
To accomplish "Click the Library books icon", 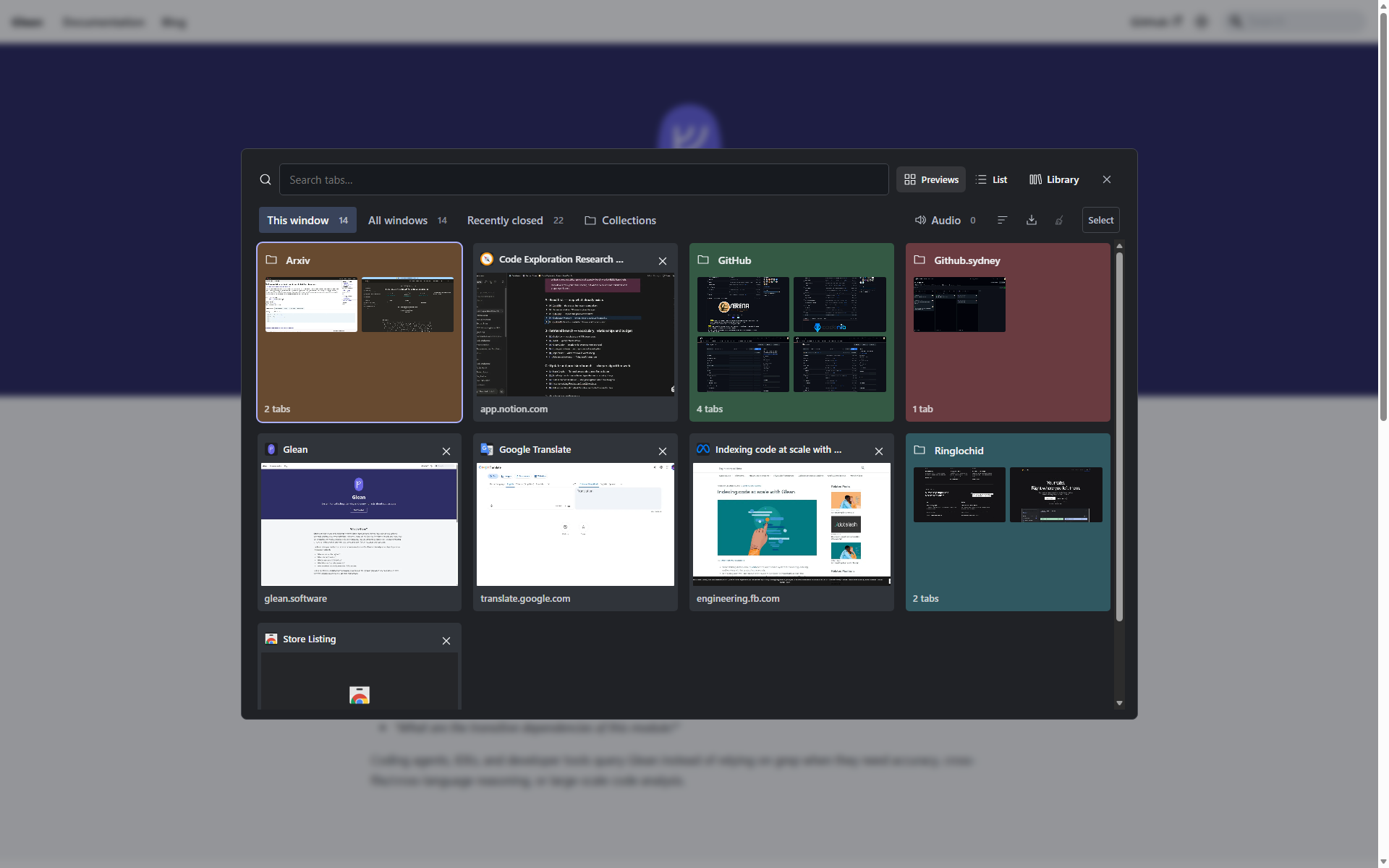I will point(1036,179).
